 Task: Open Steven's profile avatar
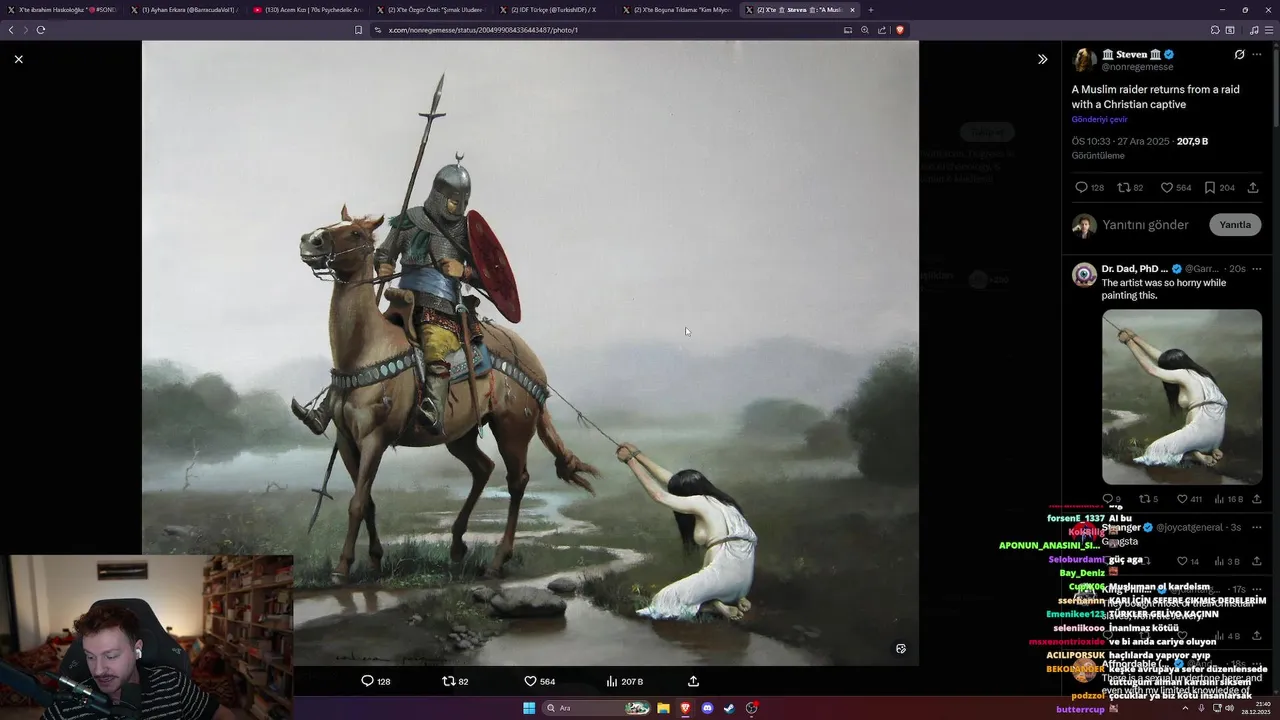[1084, 60]
